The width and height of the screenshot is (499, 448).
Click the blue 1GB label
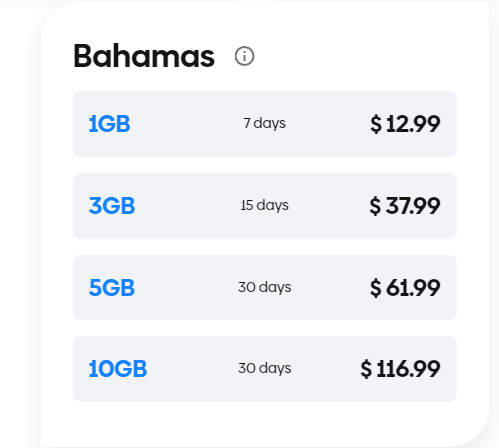click(109, 124)
